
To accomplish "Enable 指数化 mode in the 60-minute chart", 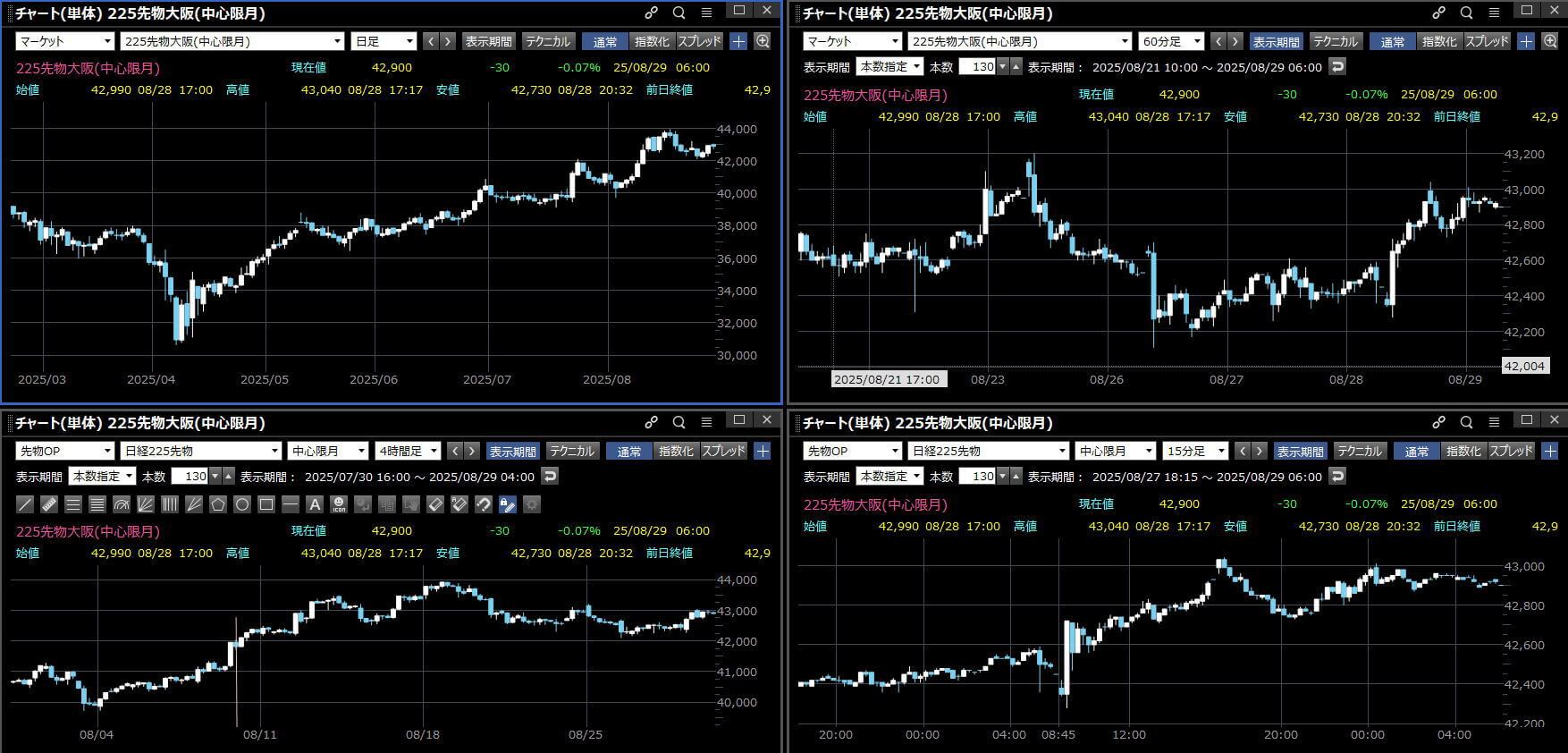I will (1439, 41).
